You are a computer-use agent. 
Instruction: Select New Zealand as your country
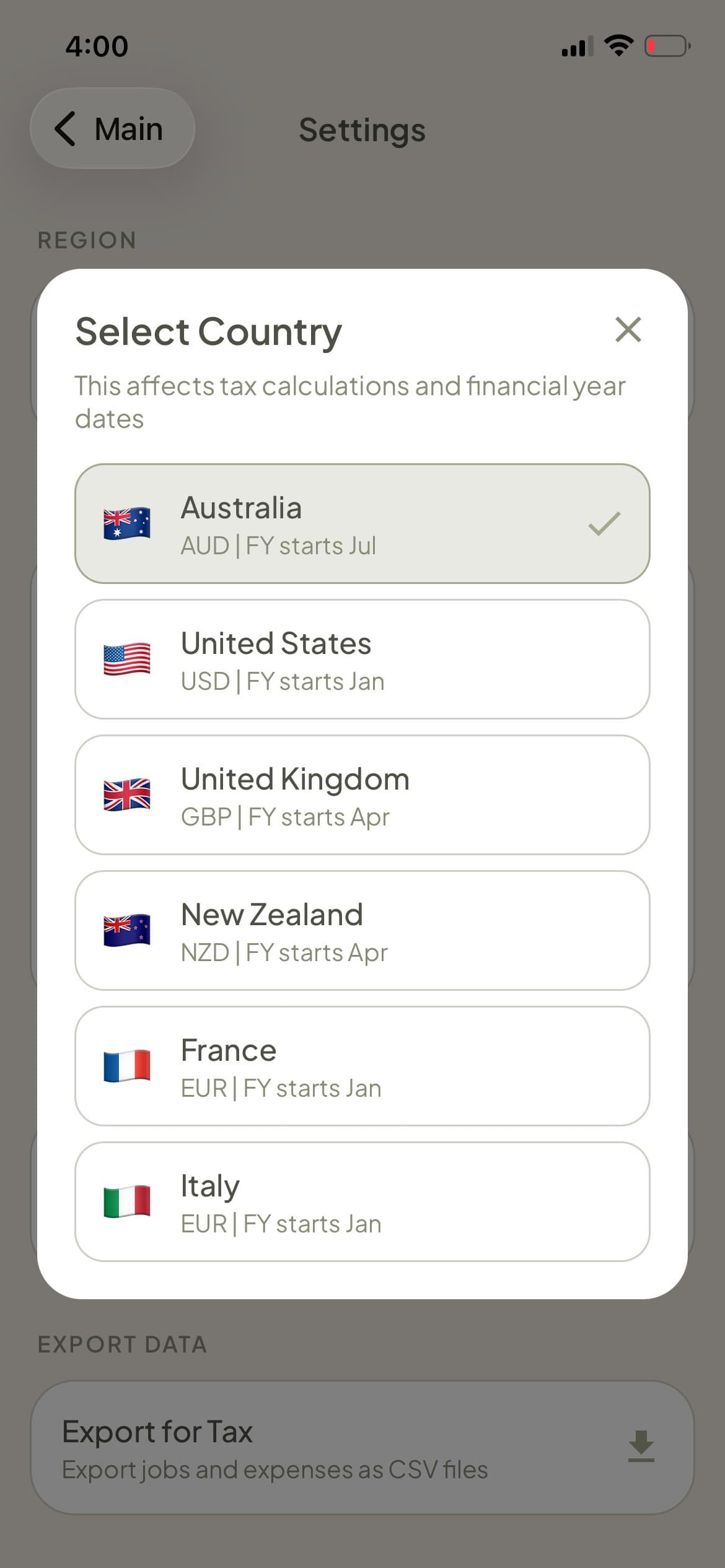[x=362, y=931]
